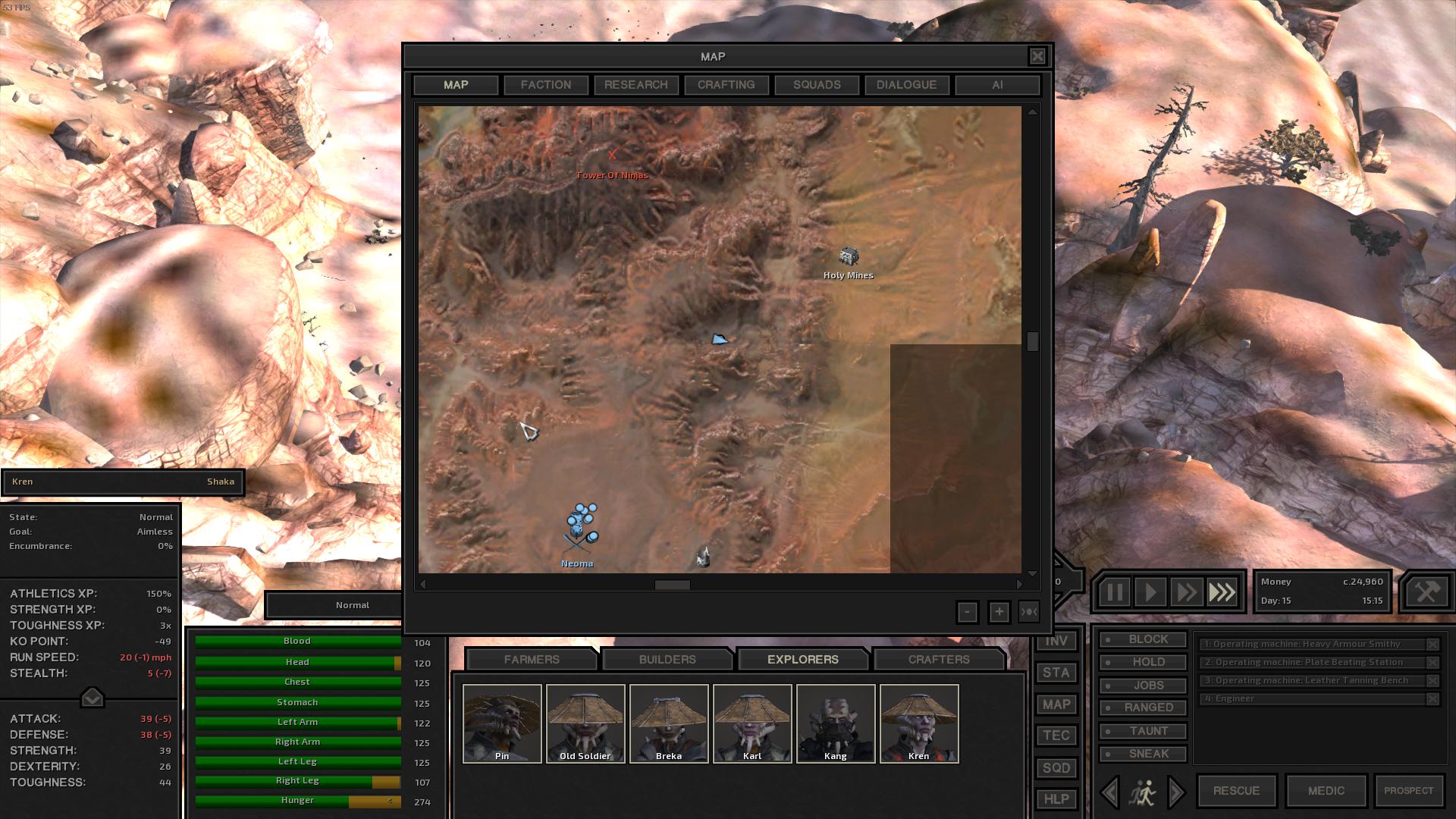Select Pin's portrait

(502, 723)
